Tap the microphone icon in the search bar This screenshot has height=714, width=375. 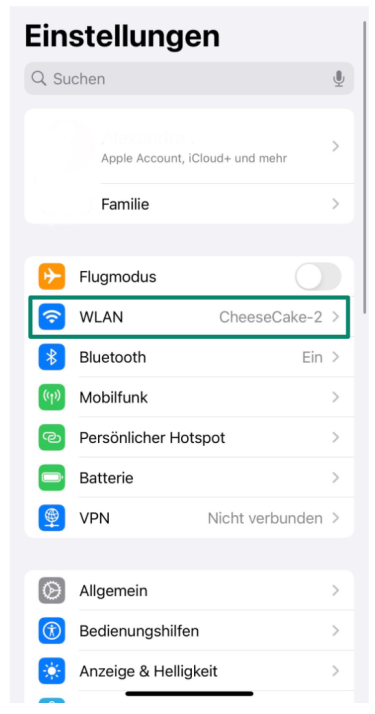[x=338, y=79]
